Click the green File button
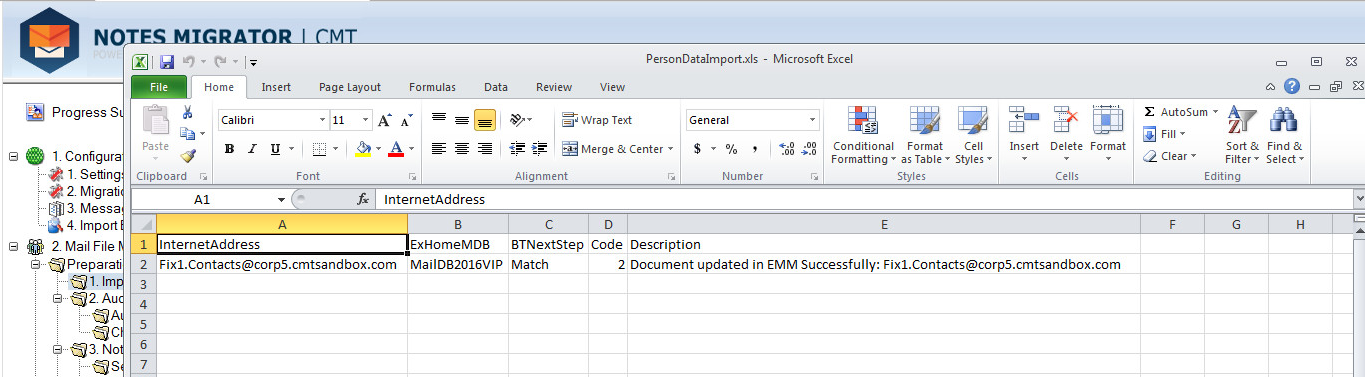 pos(159,87)
